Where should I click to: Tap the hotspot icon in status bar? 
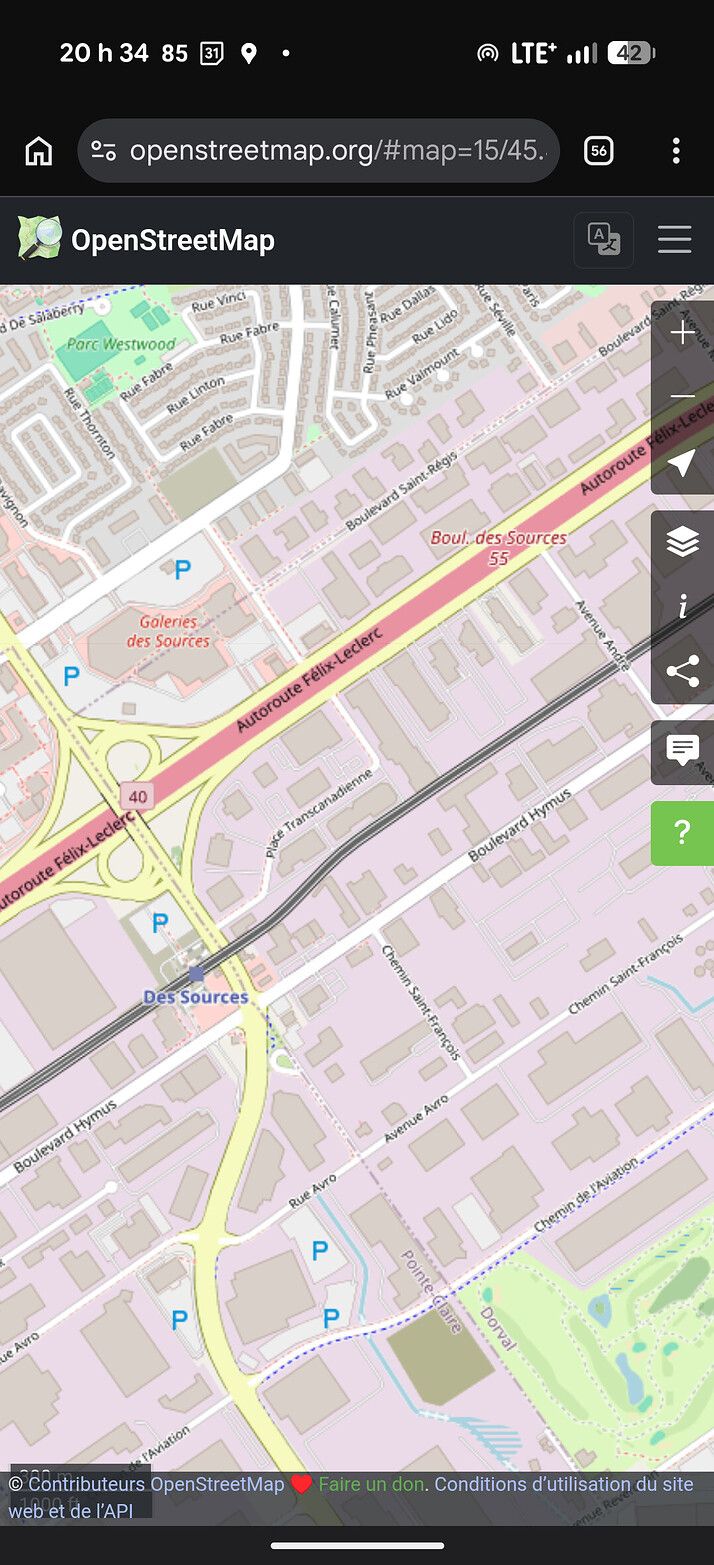(x=487, y=54)
